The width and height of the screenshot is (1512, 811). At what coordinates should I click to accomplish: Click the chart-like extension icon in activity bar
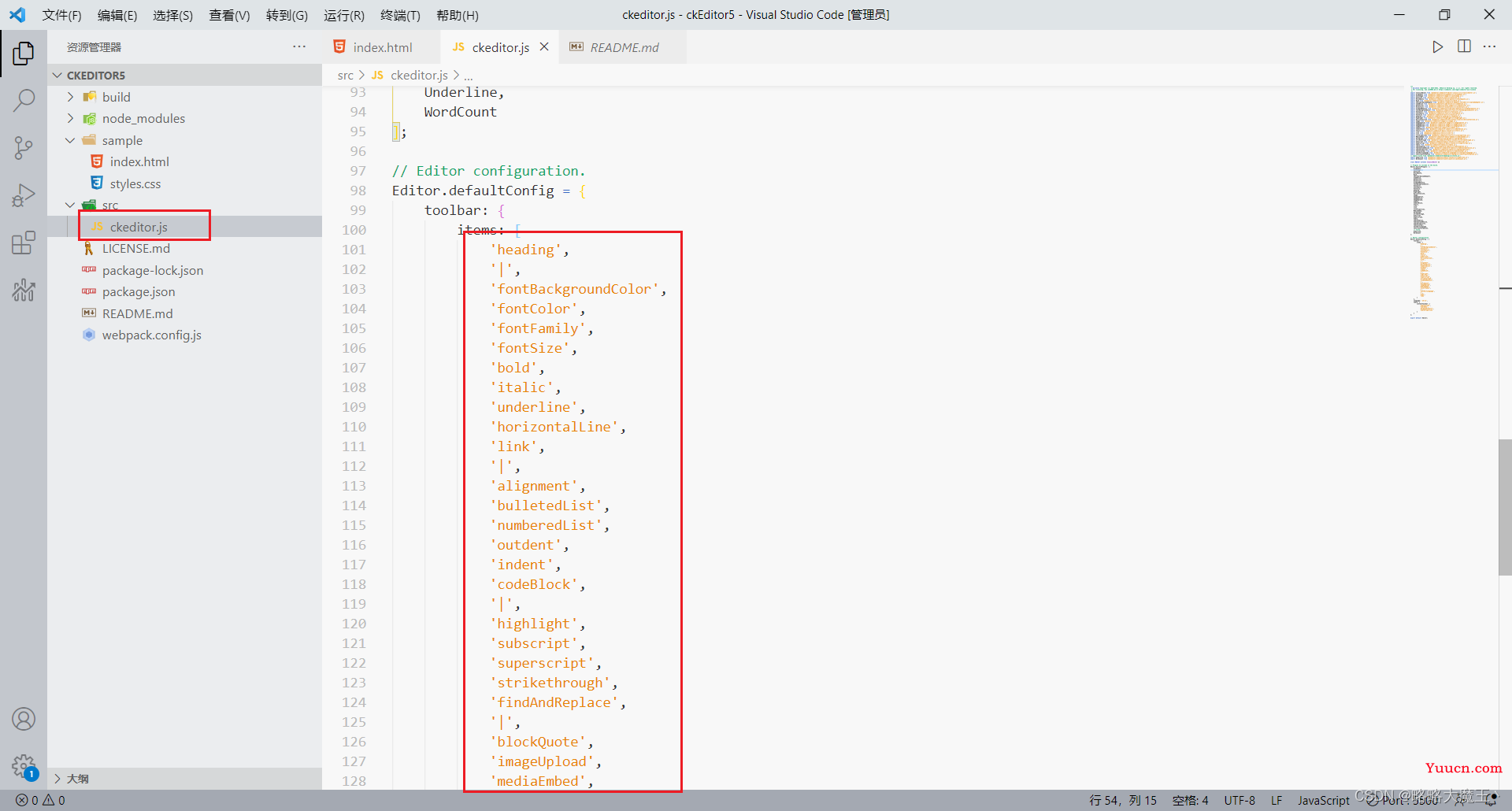[x=24, y=290]
